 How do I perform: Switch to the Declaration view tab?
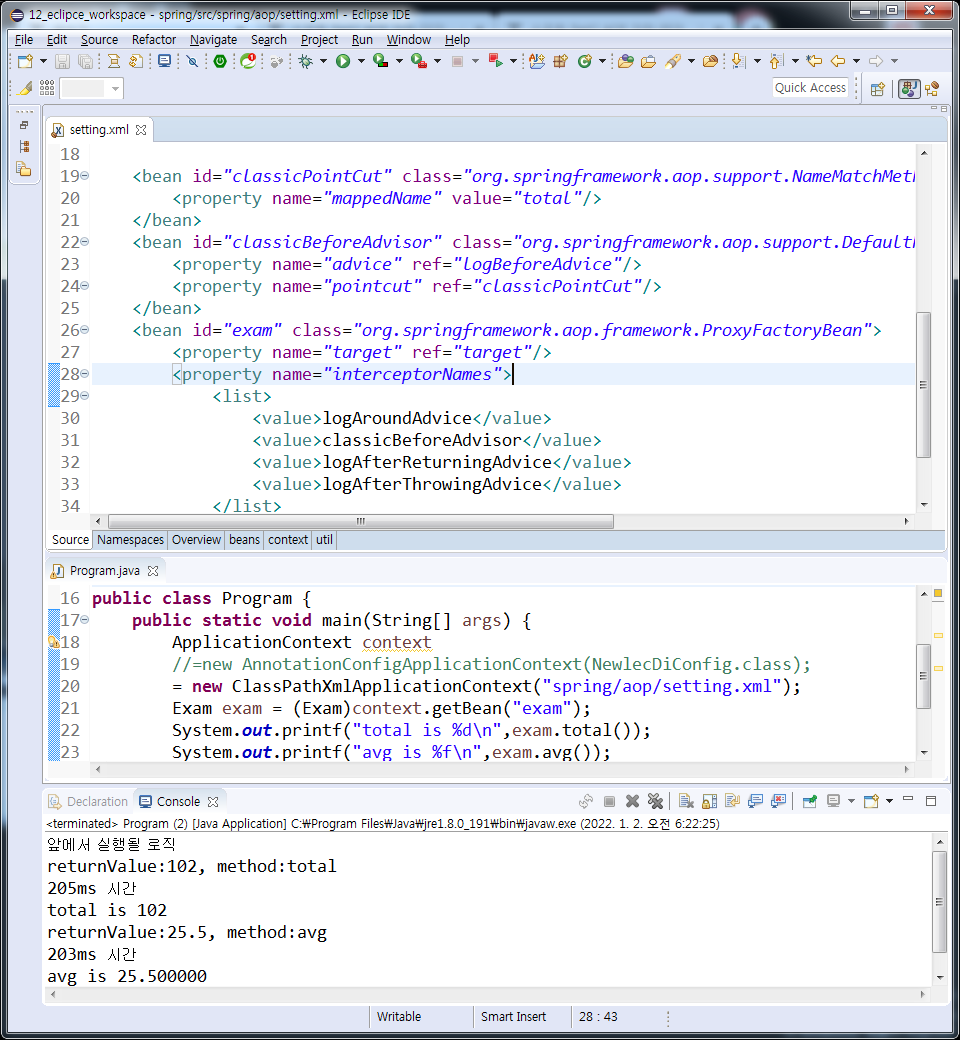(x=88, y=801)
